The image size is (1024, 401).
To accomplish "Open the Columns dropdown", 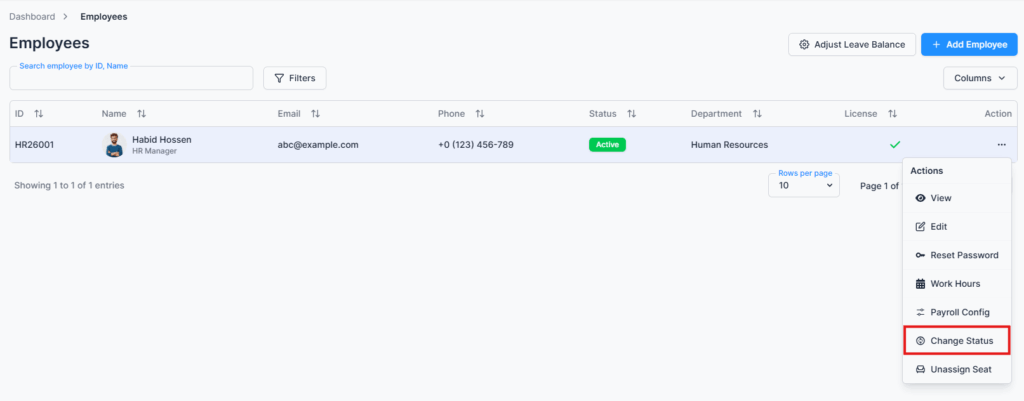I will (979, 78).
